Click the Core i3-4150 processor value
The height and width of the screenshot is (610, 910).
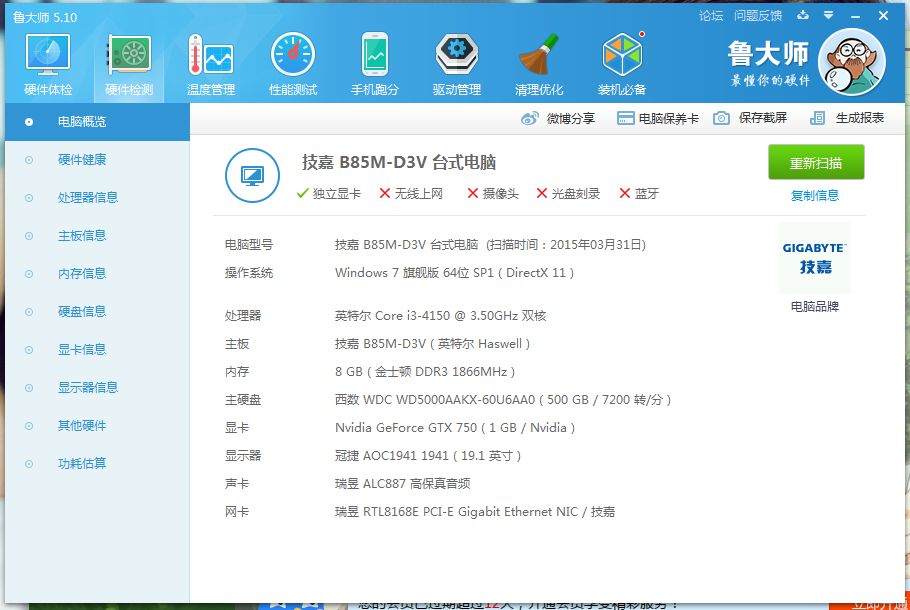[x=440, y=316]
